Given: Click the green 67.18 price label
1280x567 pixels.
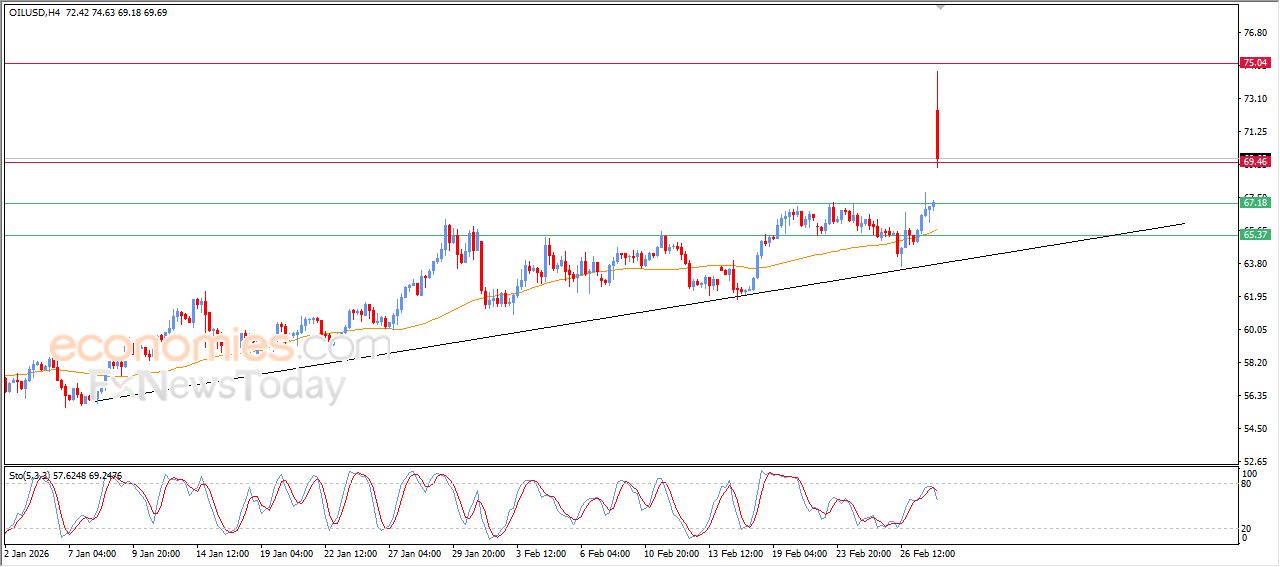Looking at the screenshot, I should click(1254, 203).
